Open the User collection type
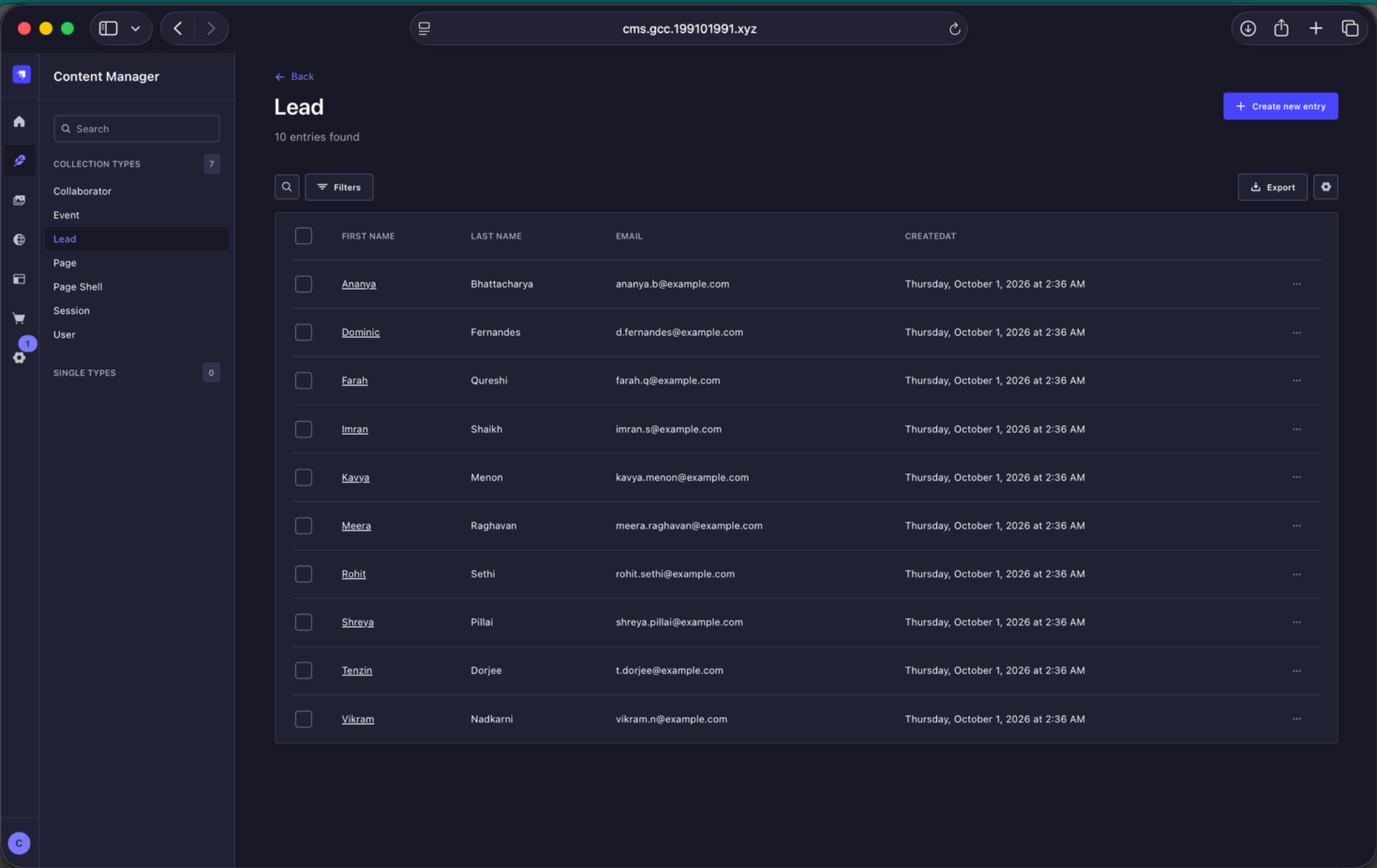Image resolution: width=1377 pixels, height=868 pixels. 64,335
